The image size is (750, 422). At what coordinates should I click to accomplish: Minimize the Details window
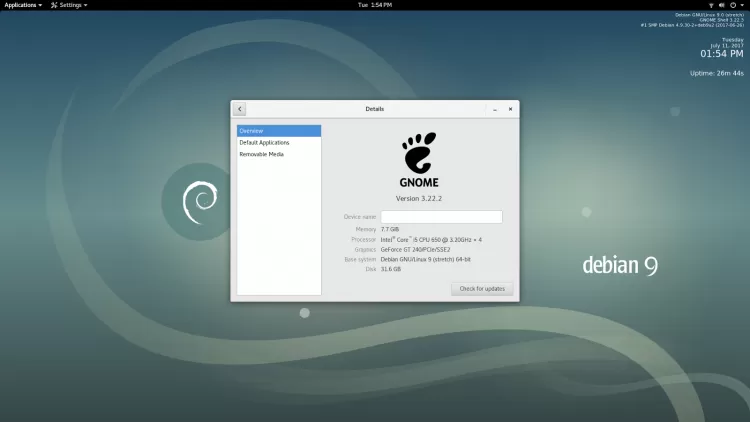click(x=495, y=109)
